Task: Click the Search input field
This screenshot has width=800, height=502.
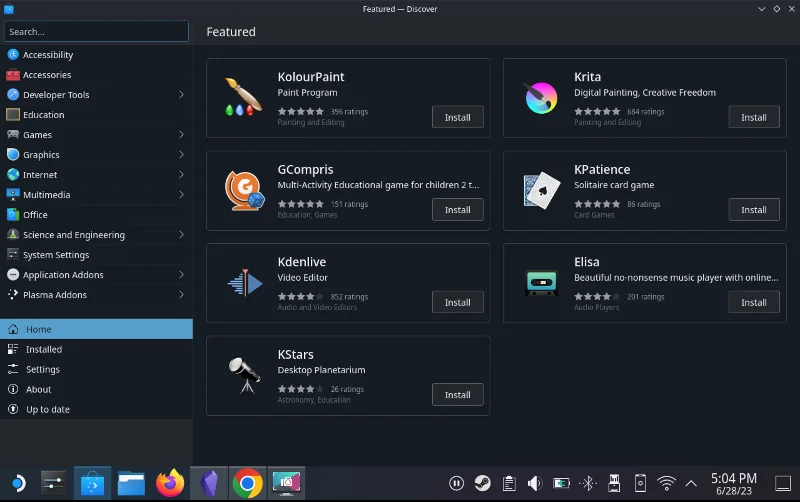Action: pos(96,32)
